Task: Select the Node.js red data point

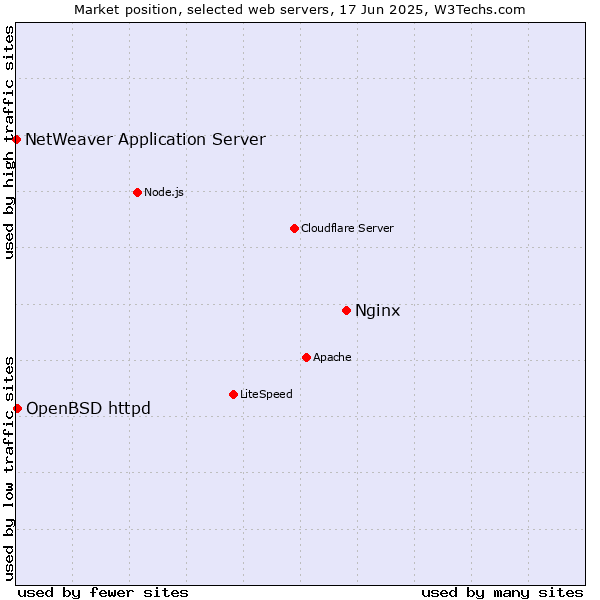Action: point(137,192)
